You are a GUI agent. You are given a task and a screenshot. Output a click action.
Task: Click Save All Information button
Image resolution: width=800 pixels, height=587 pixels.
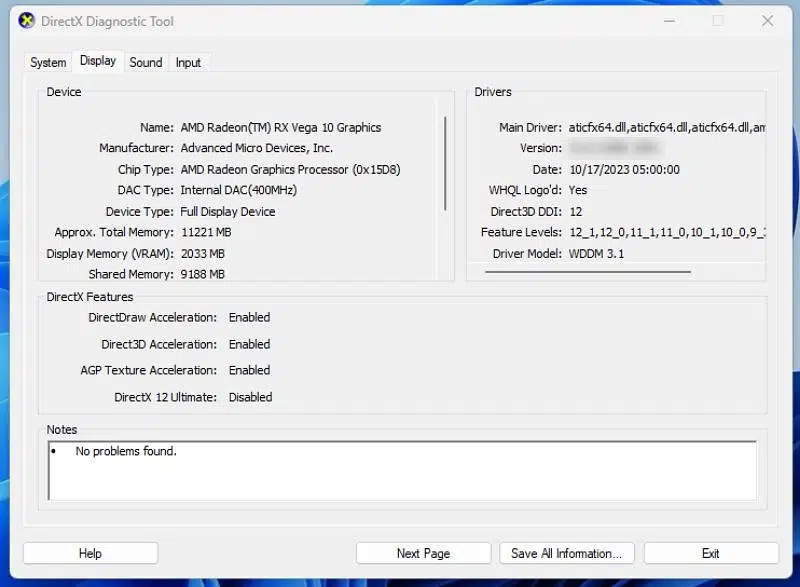click(566, 553)
